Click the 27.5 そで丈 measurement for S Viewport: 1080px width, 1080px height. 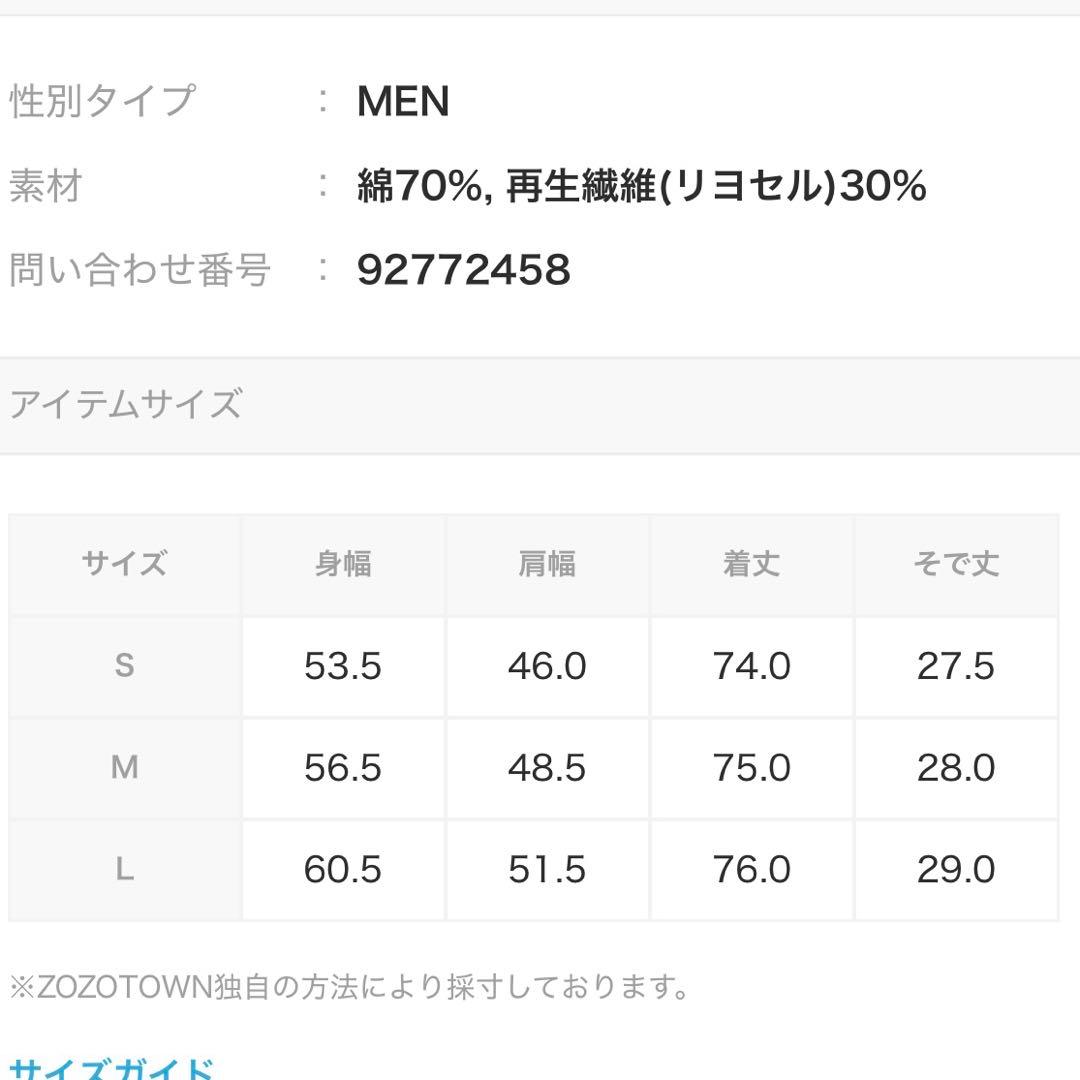[956, 666]
